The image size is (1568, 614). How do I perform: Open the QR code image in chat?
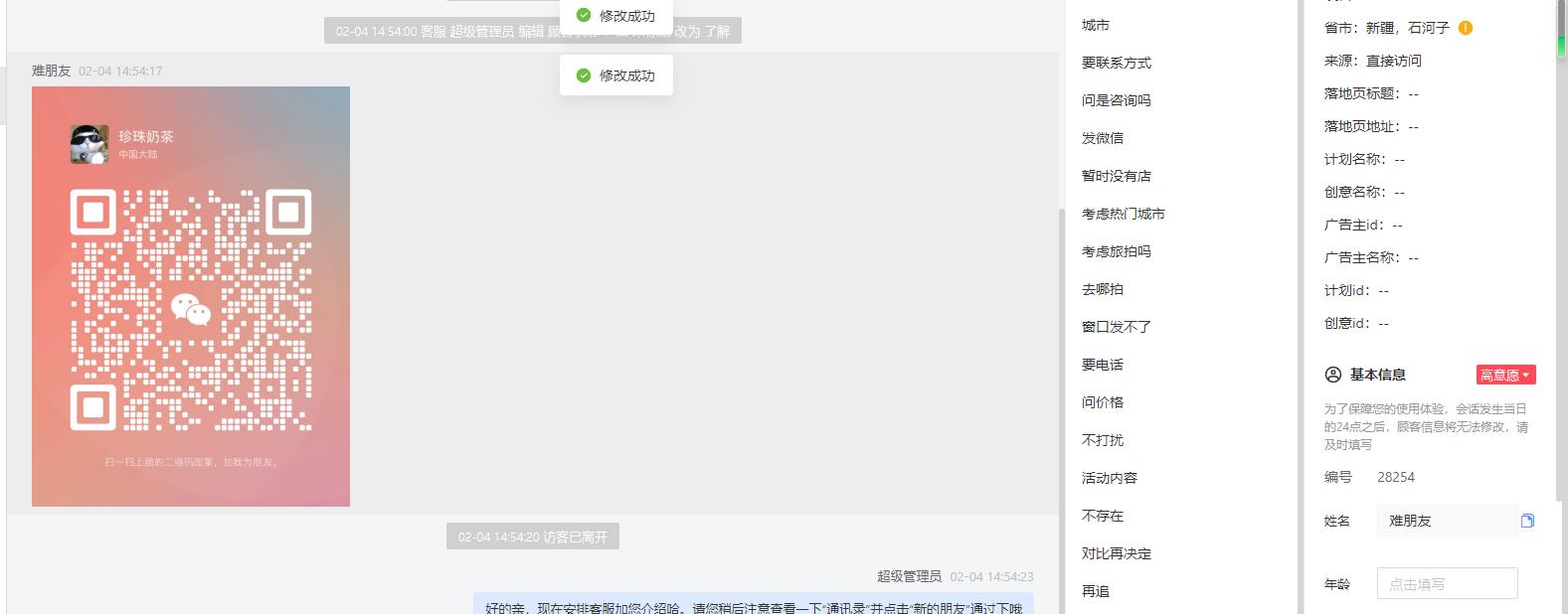pos(191,296)
